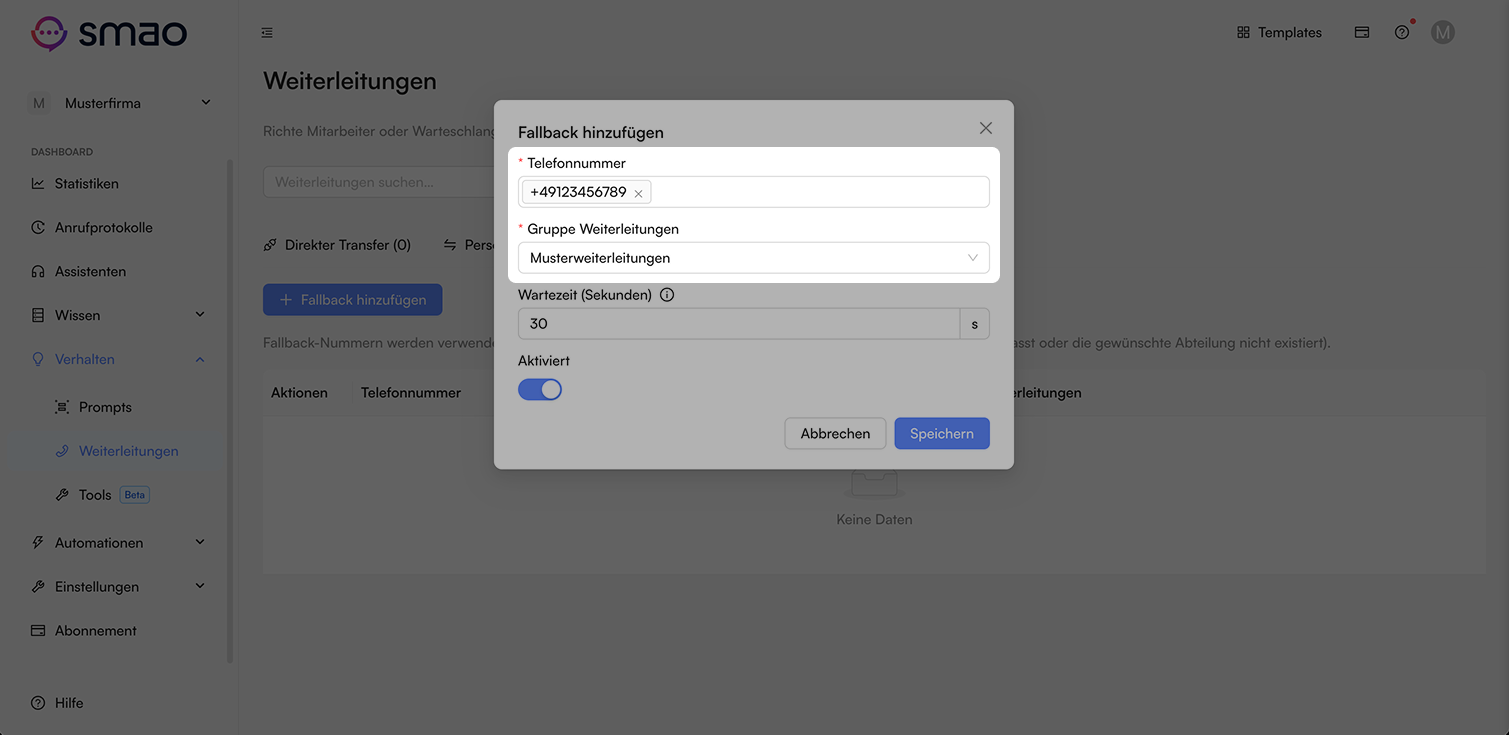Screen dimensions: 1509x735
Task: Close the Fallback hinzufügen dialog
Action: click(x=986, y=128)
